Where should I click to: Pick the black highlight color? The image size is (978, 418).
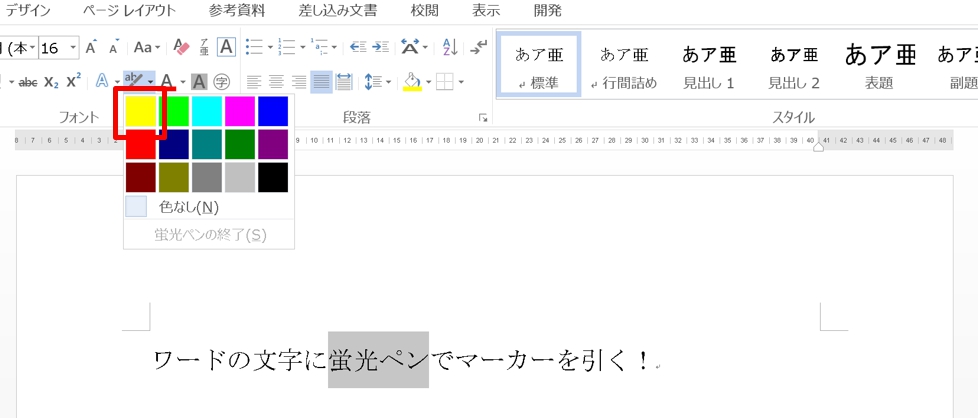[x=273, y=177]
